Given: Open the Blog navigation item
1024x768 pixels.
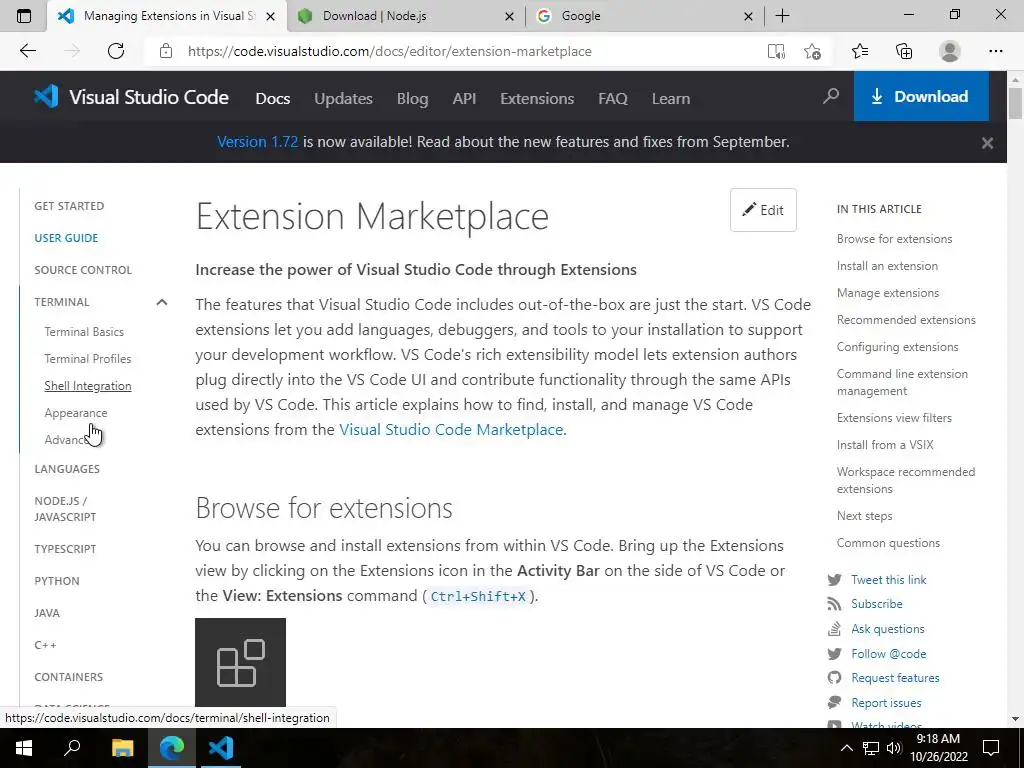Looking at the screenshot, I should coord(413,99).
